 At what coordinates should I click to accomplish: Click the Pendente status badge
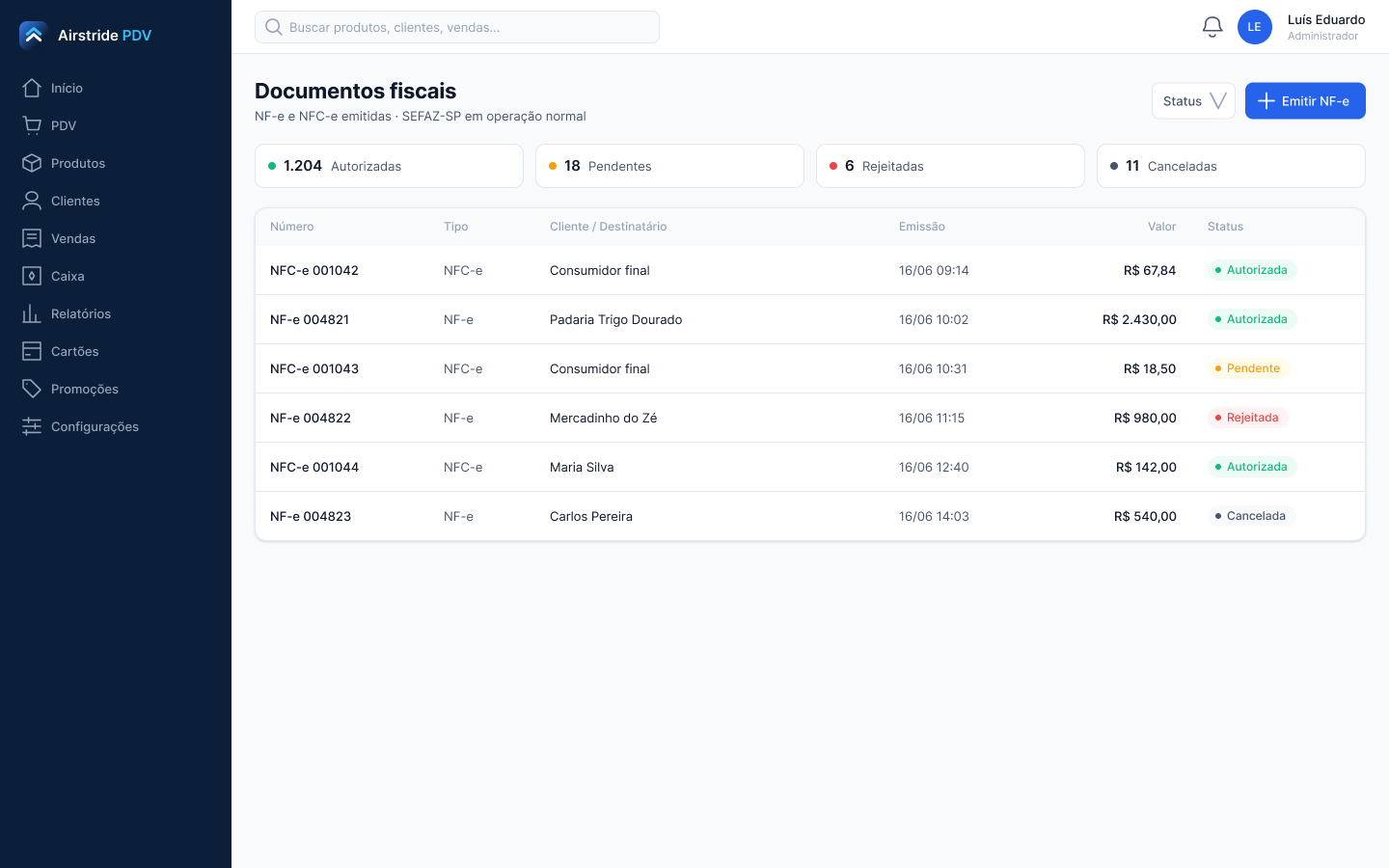pos(1248,368)
